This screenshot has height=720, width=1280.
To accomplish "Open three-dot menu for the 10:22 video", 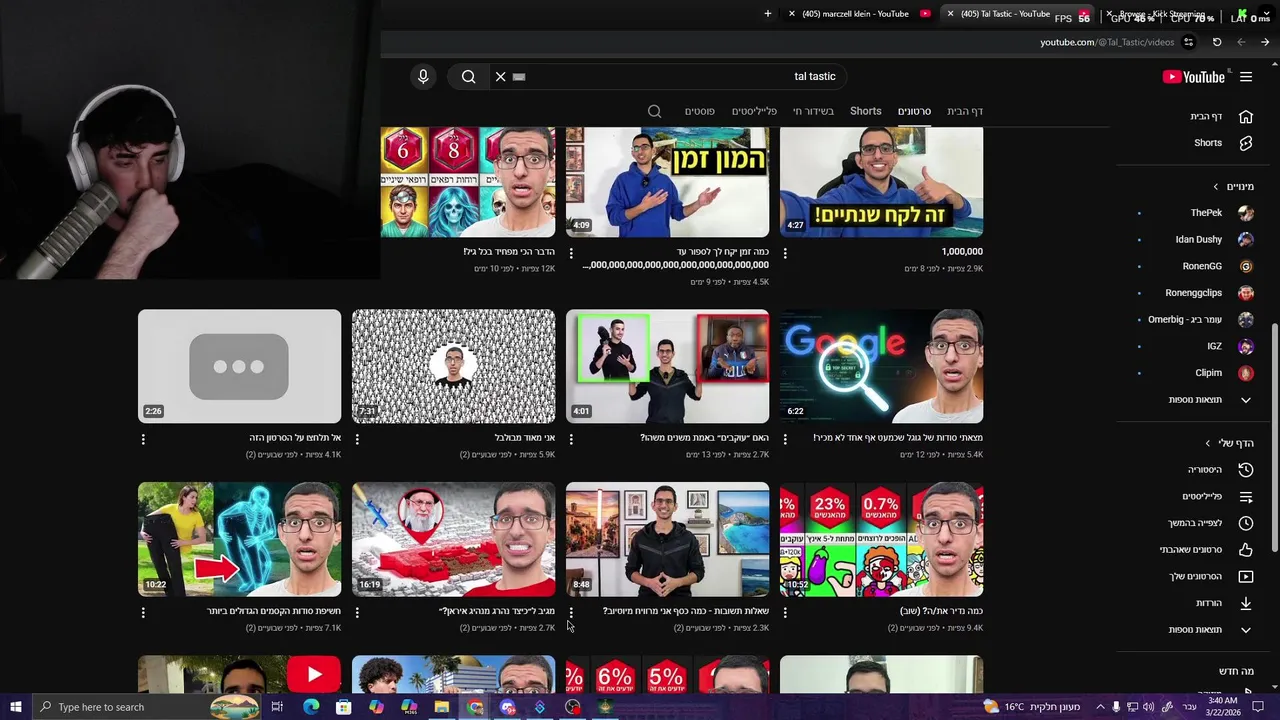I will tap(143, 612).
